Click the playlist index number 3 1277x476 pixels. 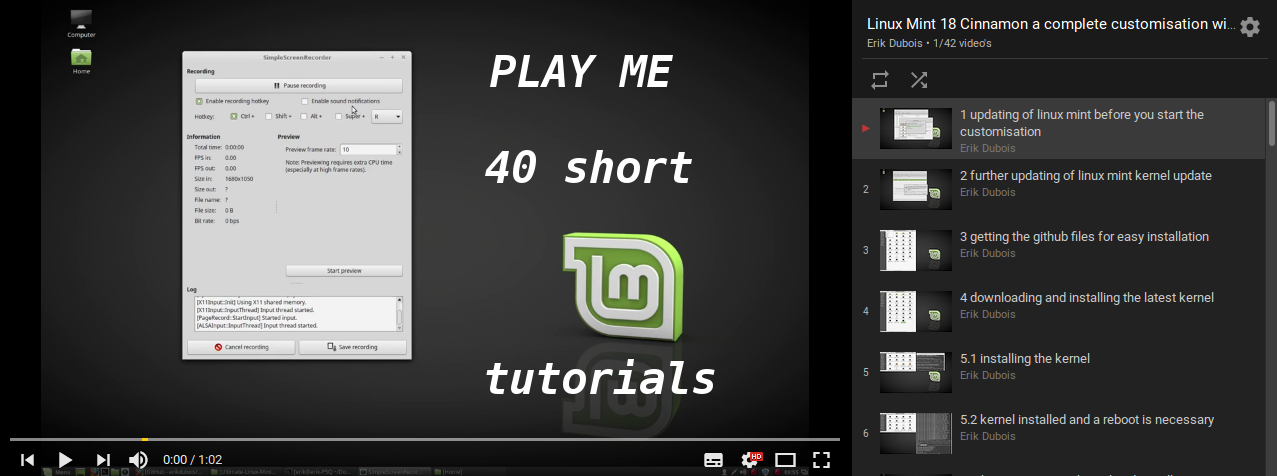point(866,250)
